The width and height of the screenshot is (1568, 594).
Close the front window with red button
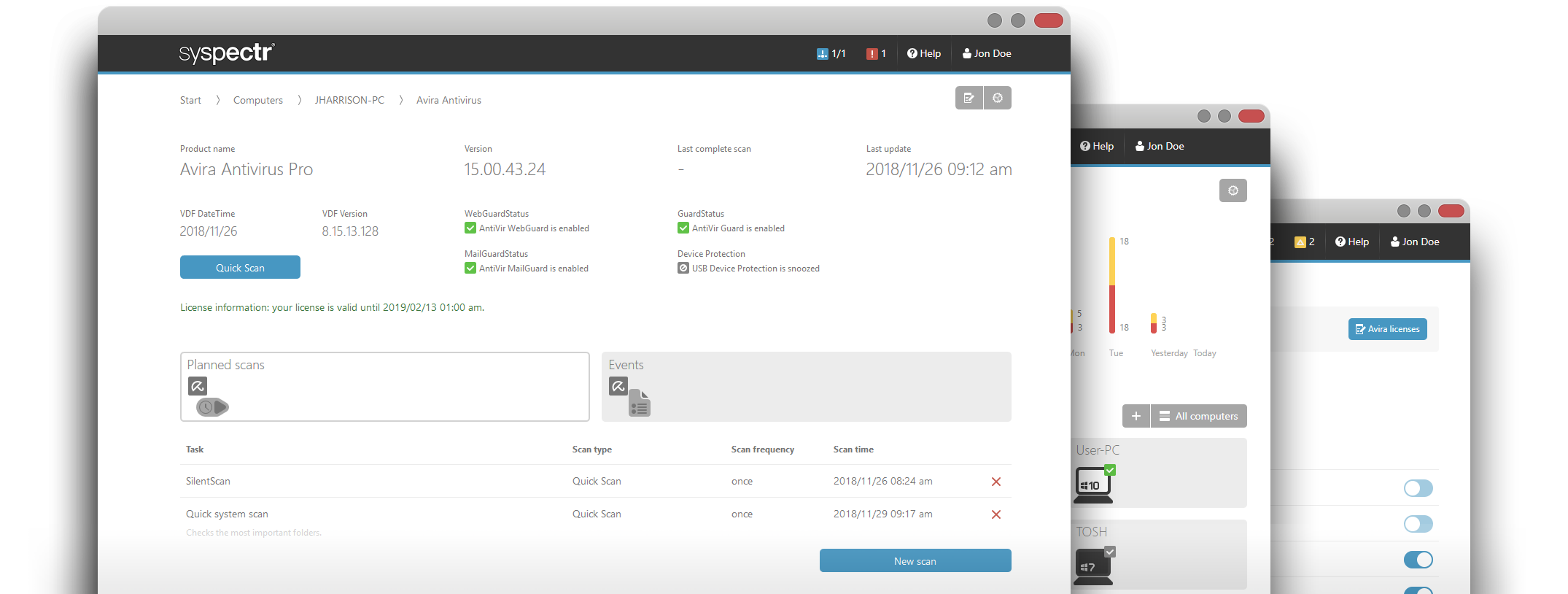point(1048,20)
